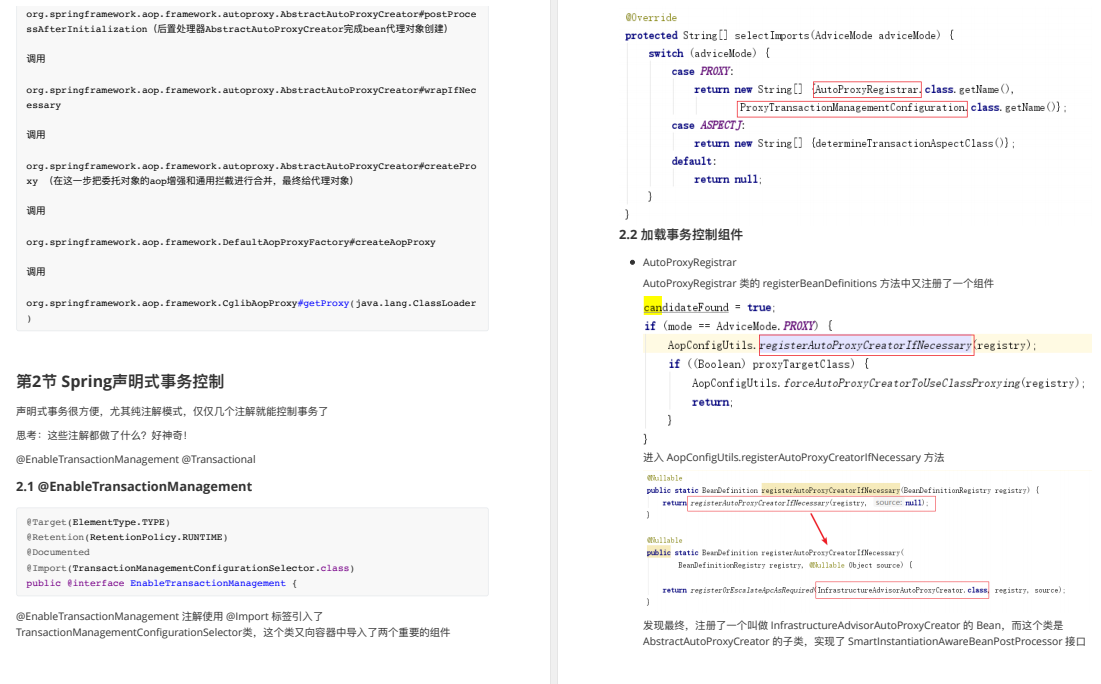The image size is (1101, 684).
Task: Click the line '进入 AopConfigUtils.registerAutoProxyCreatorIfNecessary 方法'
Action: coord(793,458)
